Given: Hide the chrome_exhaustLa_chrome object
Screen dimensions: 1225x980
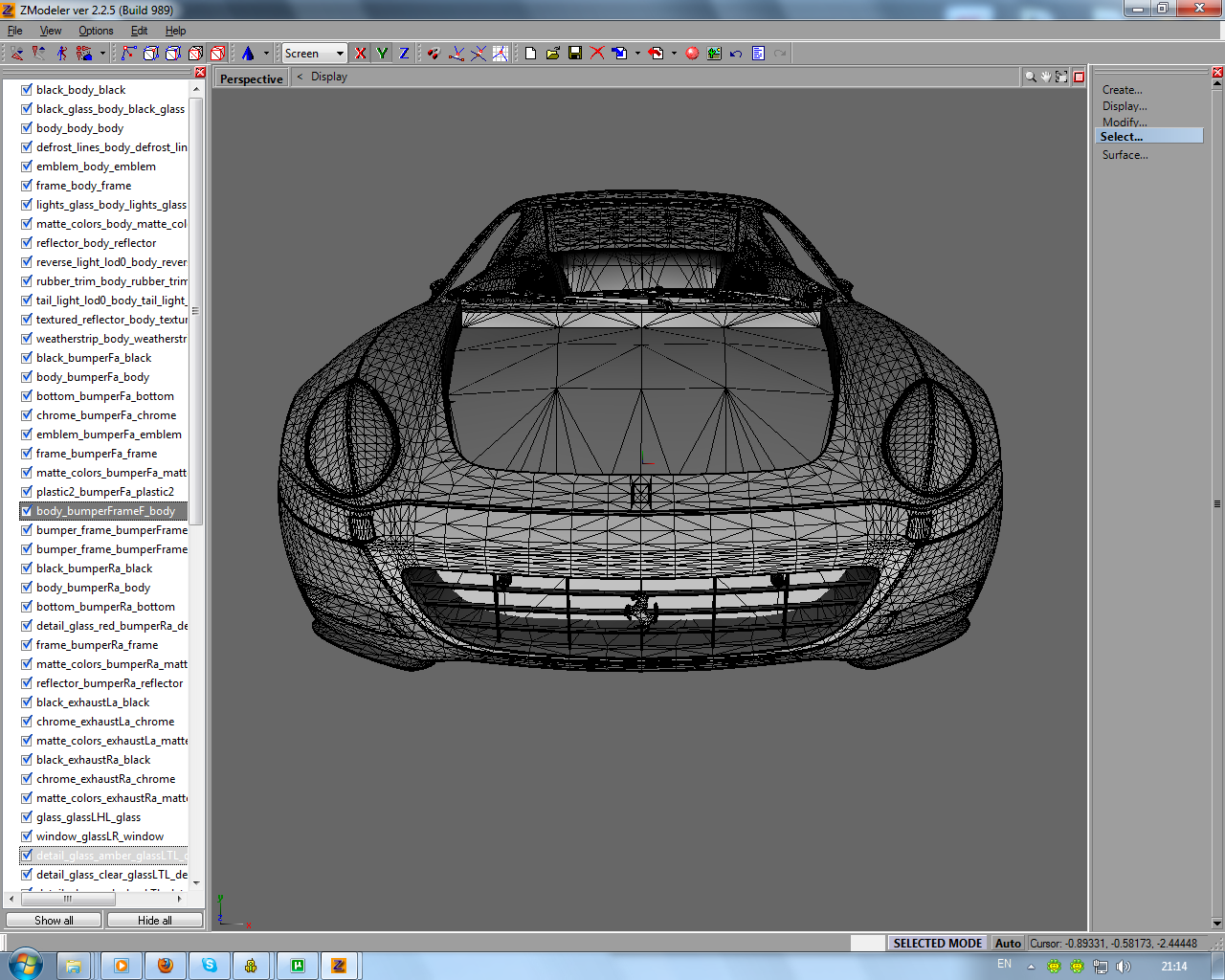Looking at the screenshot, I should pyautogui.click(x=27, y=722).
